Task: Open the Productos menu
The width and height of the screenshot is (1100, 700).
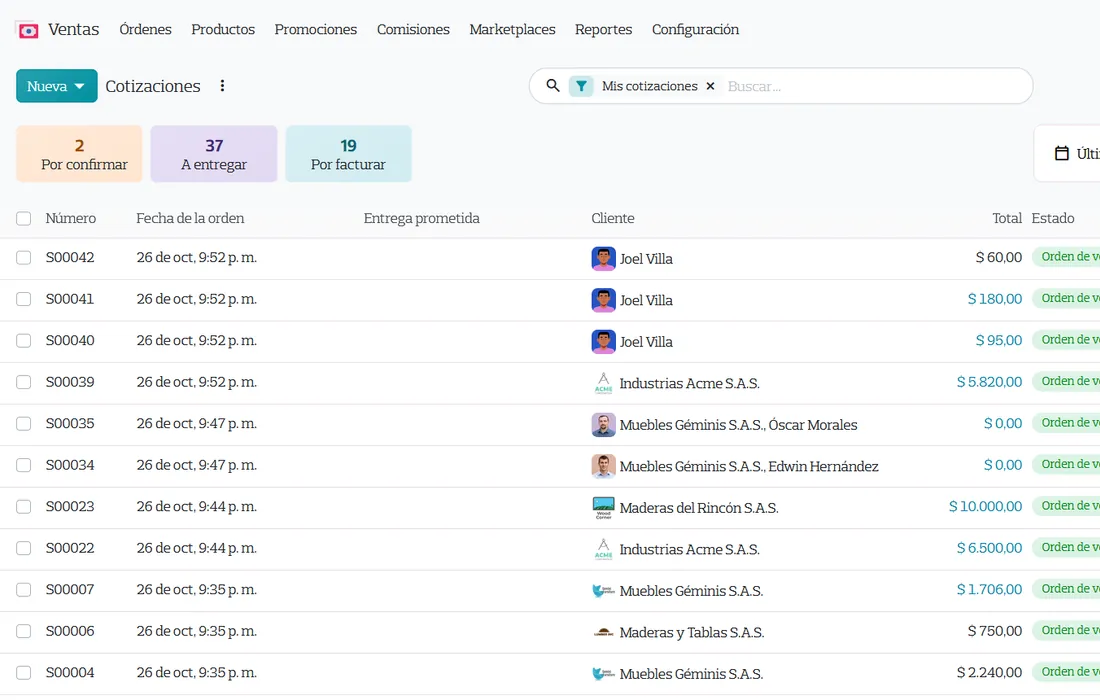Action: pyautogui.click(x=223, y=29)
